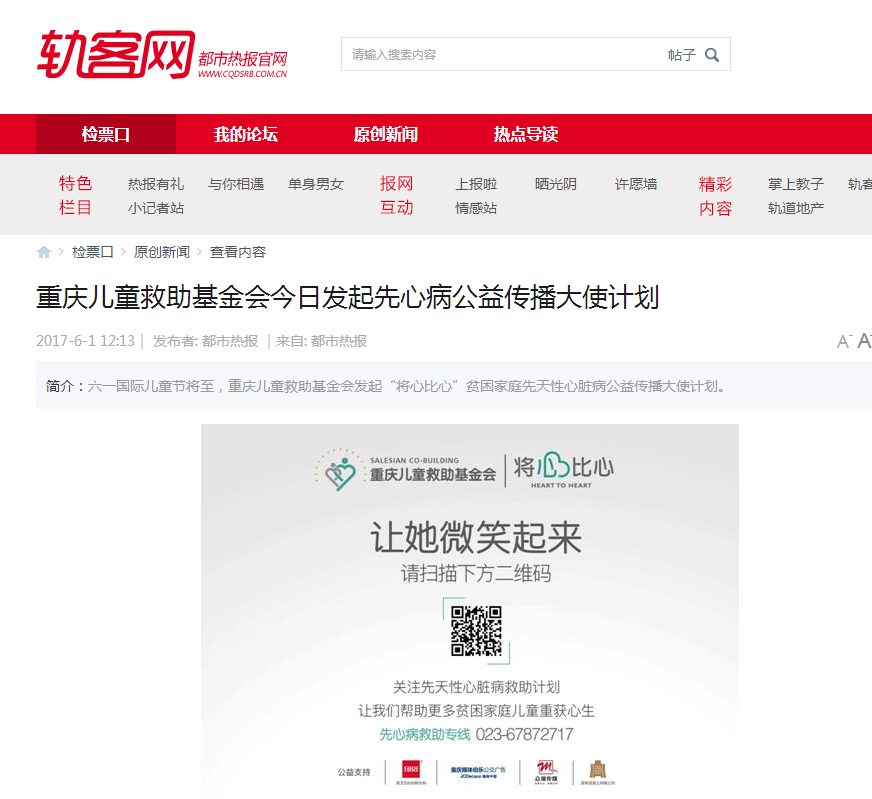Open the 上报啦 link
This screenshot has height=799, width=872.
(476, 184)
